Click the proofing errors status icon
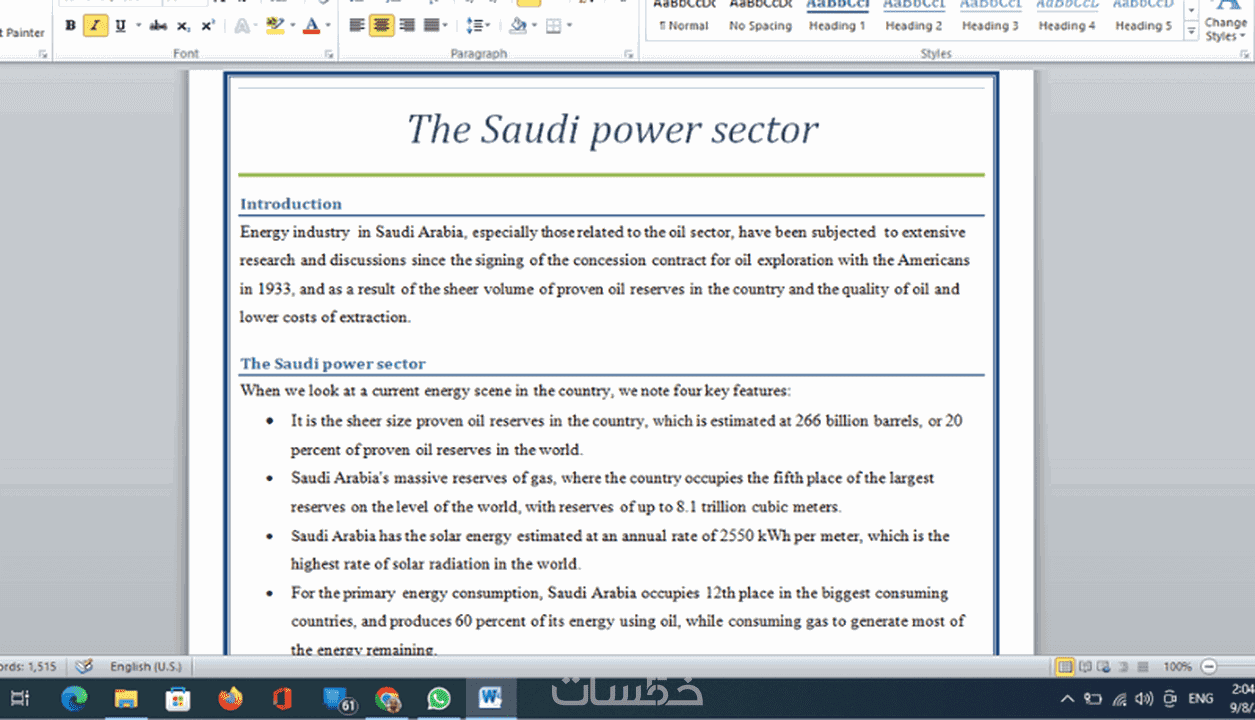Screen dimensions: 1255x720 (x=85, y=666)
